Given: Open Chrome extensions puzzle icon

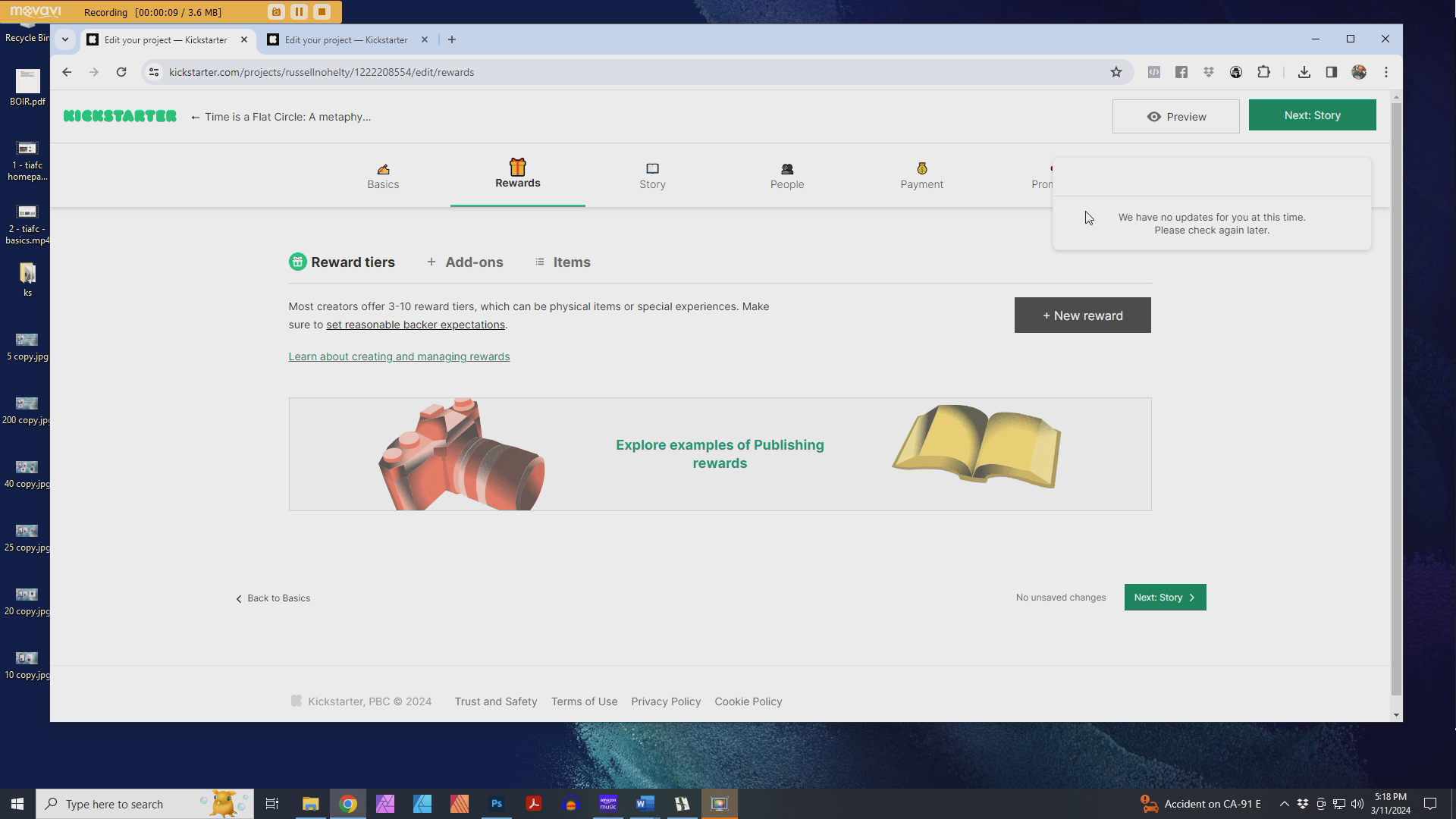Looking at the screenshot, I should [x=1263, y=72].
